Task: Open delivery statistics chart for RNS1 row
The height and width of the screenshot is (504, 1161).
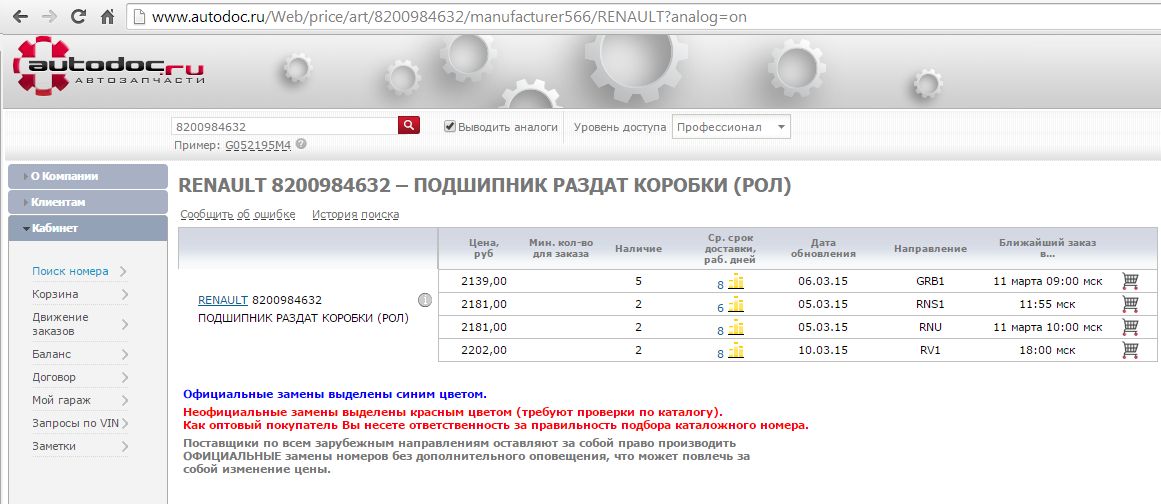Action: [735, 305]
